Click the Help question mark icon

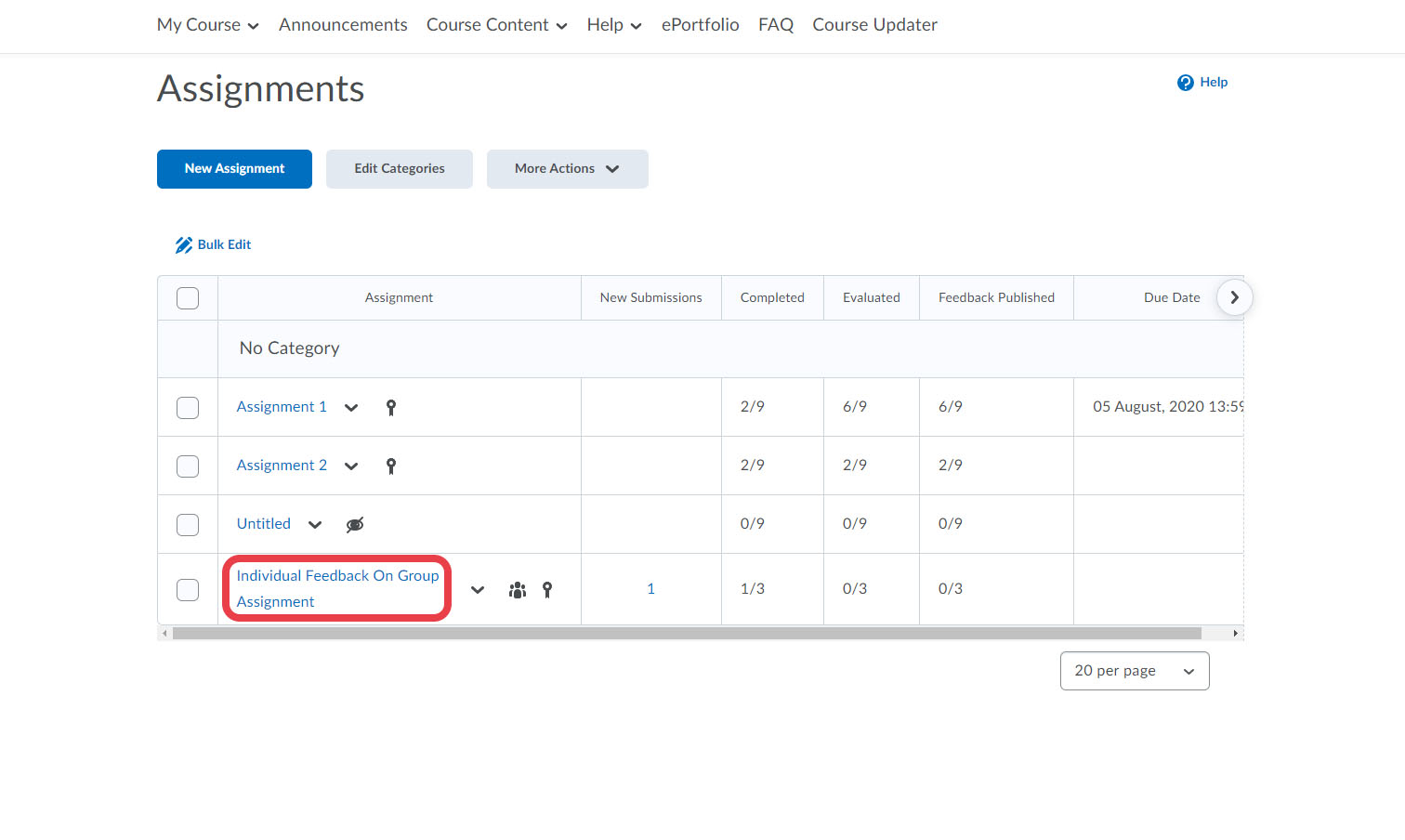pyautogui.click(x=1185, y=83)
